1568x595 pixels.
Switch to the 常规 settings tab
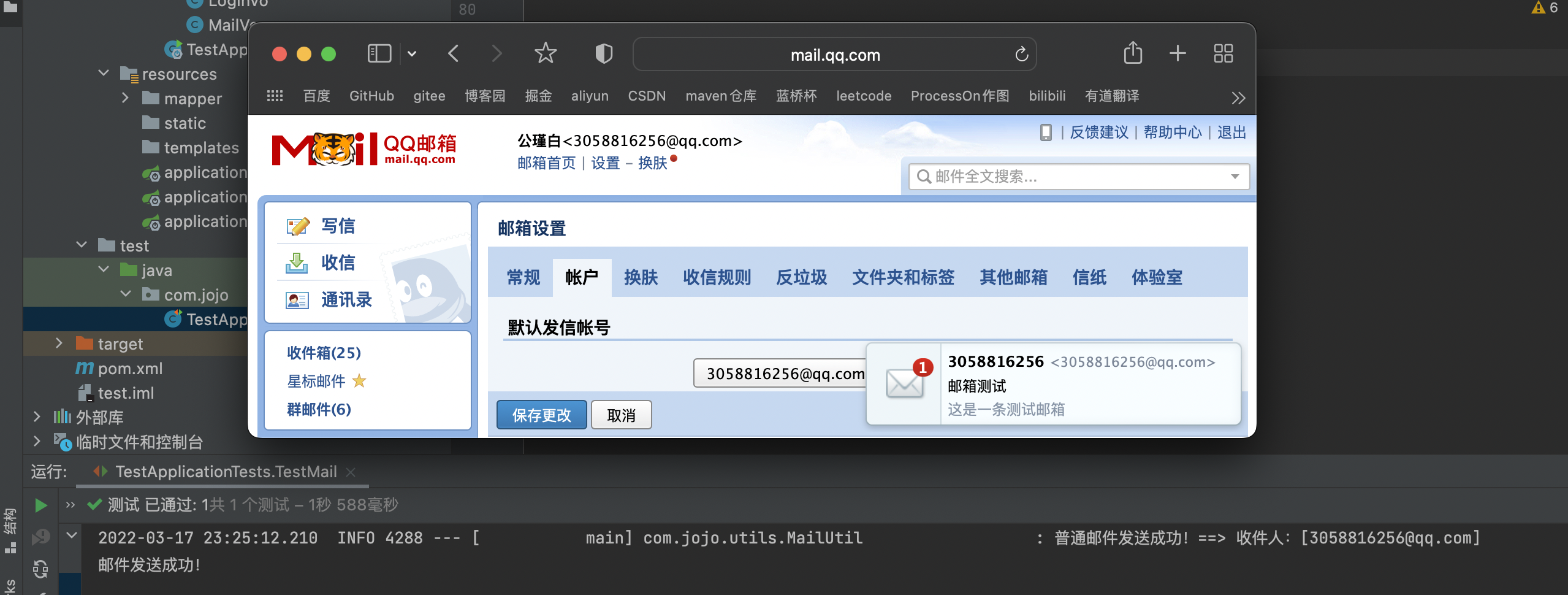tap(523, 278)
